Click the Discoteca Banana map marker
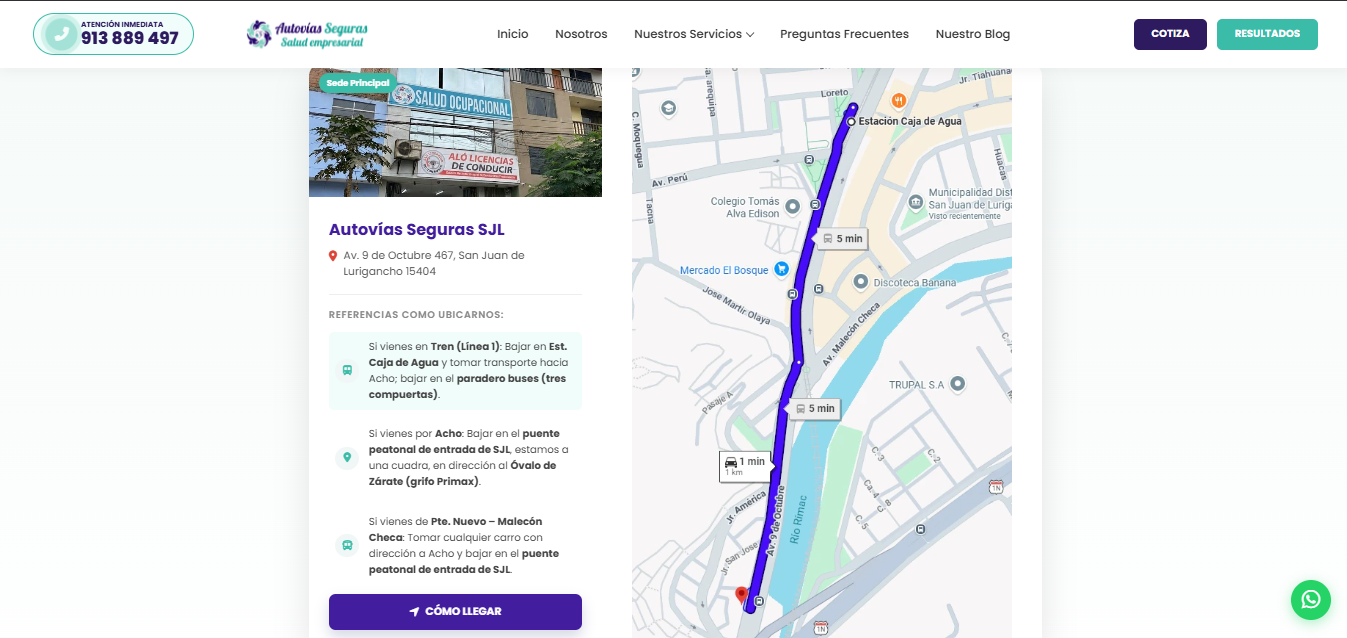 click(860, 282)
